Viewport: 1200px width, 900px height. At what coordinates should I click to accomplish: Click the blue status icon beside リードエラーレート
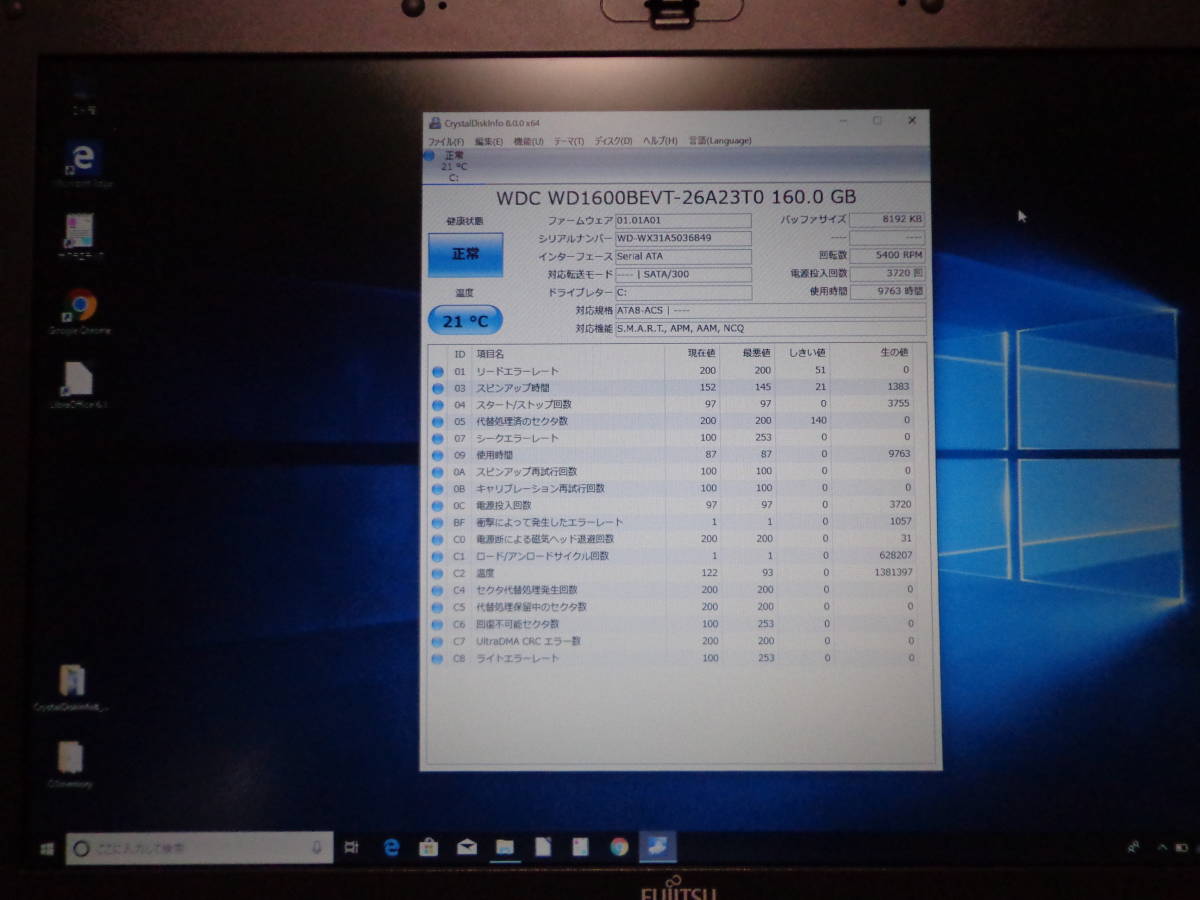[x=438, y=371]
